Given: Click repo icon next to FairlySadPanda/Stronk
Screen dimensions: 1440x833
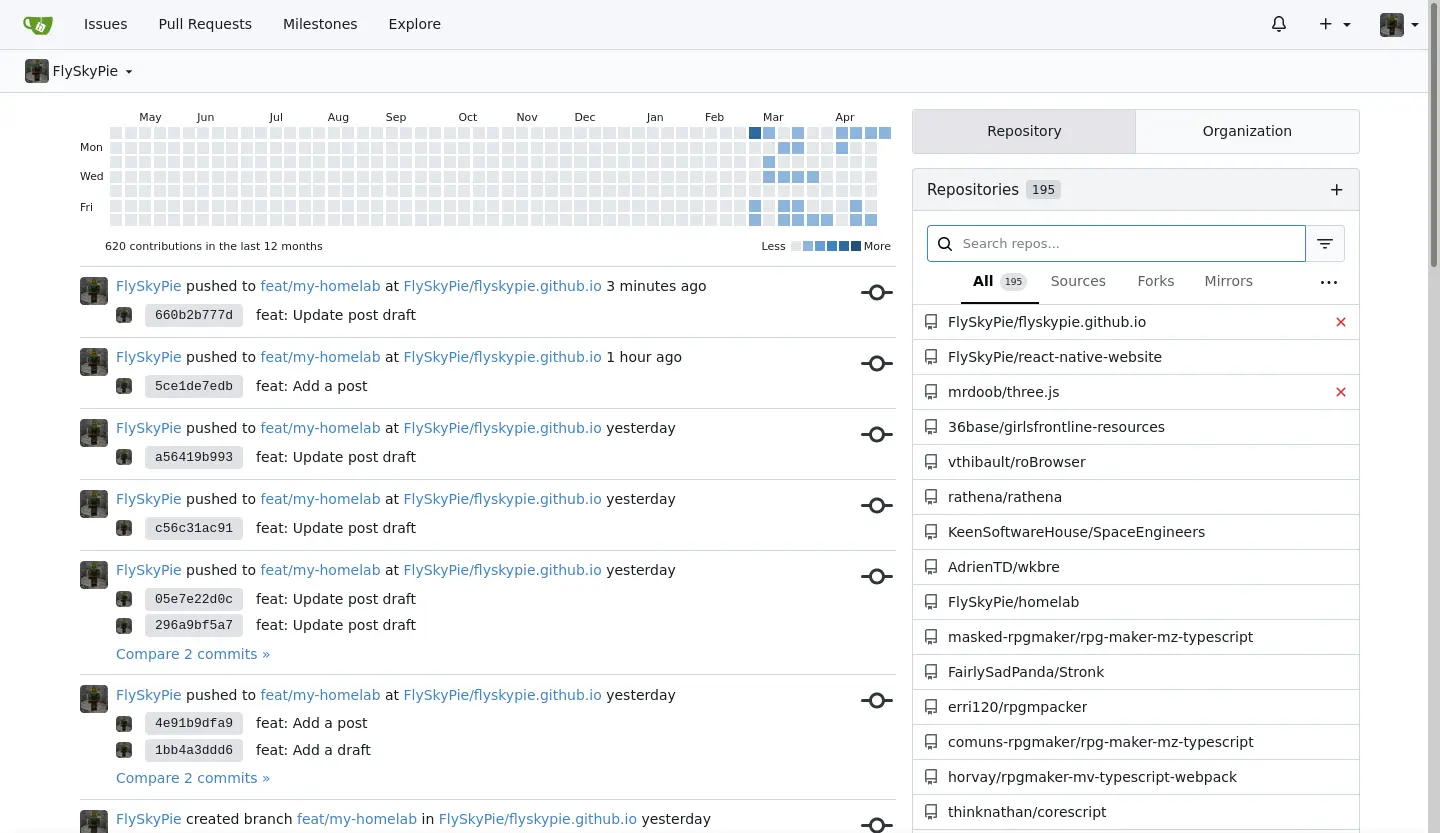Looking at the screenshot, I should 931,672.
